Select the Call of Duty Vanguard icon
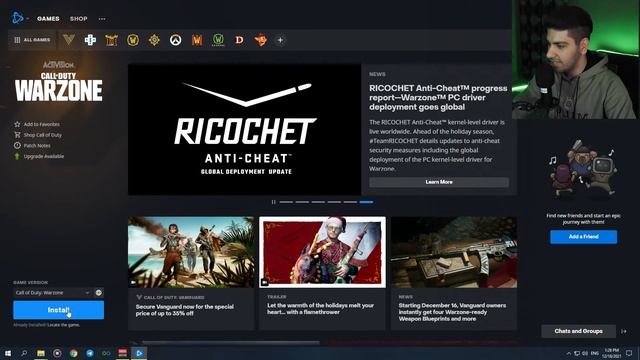The height and width of the screenshot is (360, 640). point(69,40)
